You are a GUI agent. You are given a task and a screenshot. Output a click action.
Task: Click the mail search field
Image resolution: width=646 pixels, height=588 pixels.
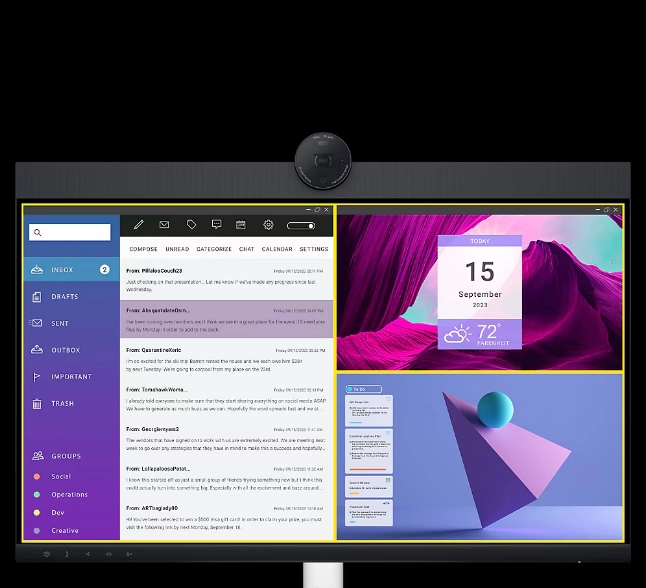point(70,232)
